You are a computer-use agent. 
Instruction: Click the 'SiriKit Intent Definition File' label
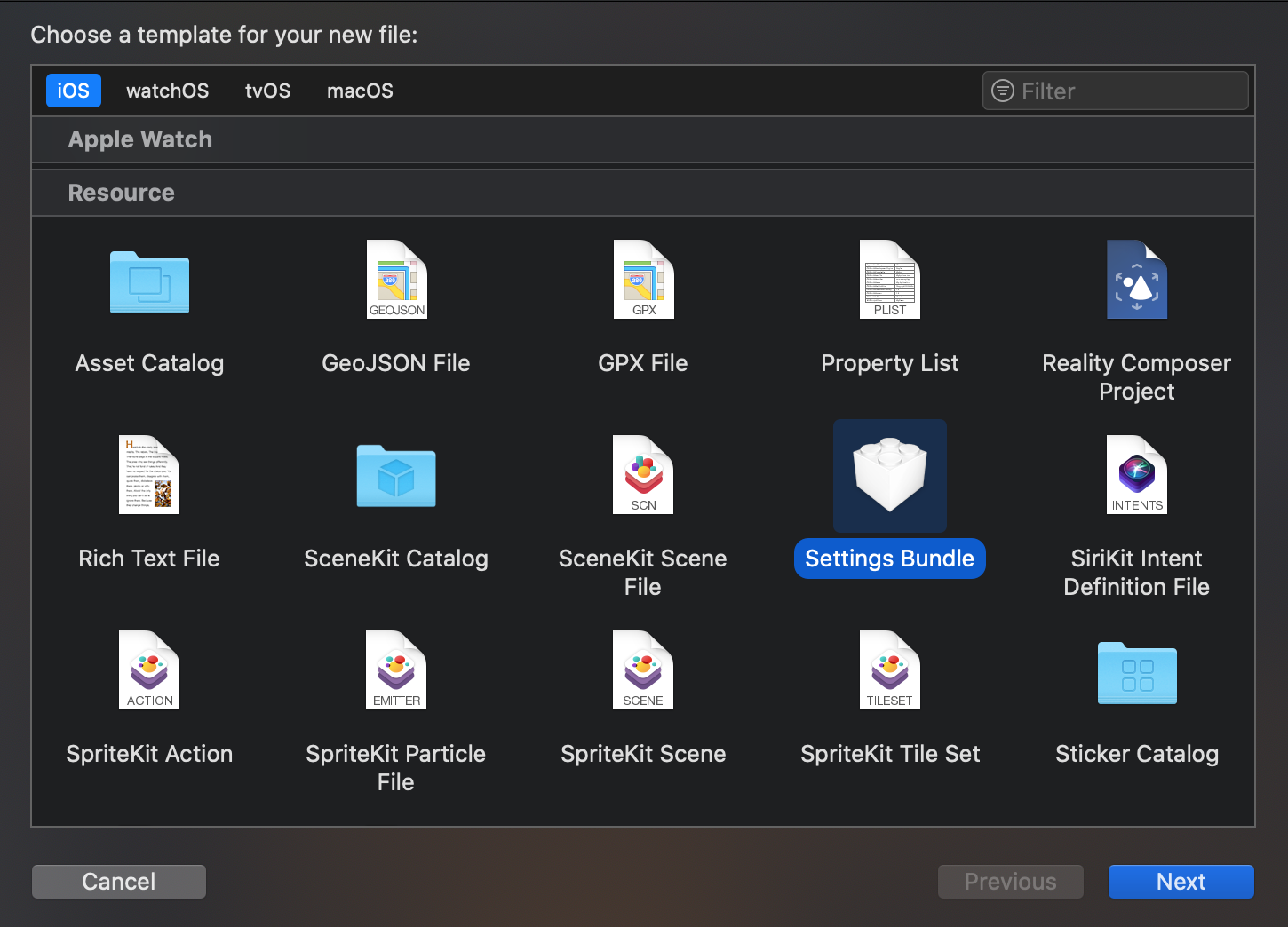[x=1137, y=573]
